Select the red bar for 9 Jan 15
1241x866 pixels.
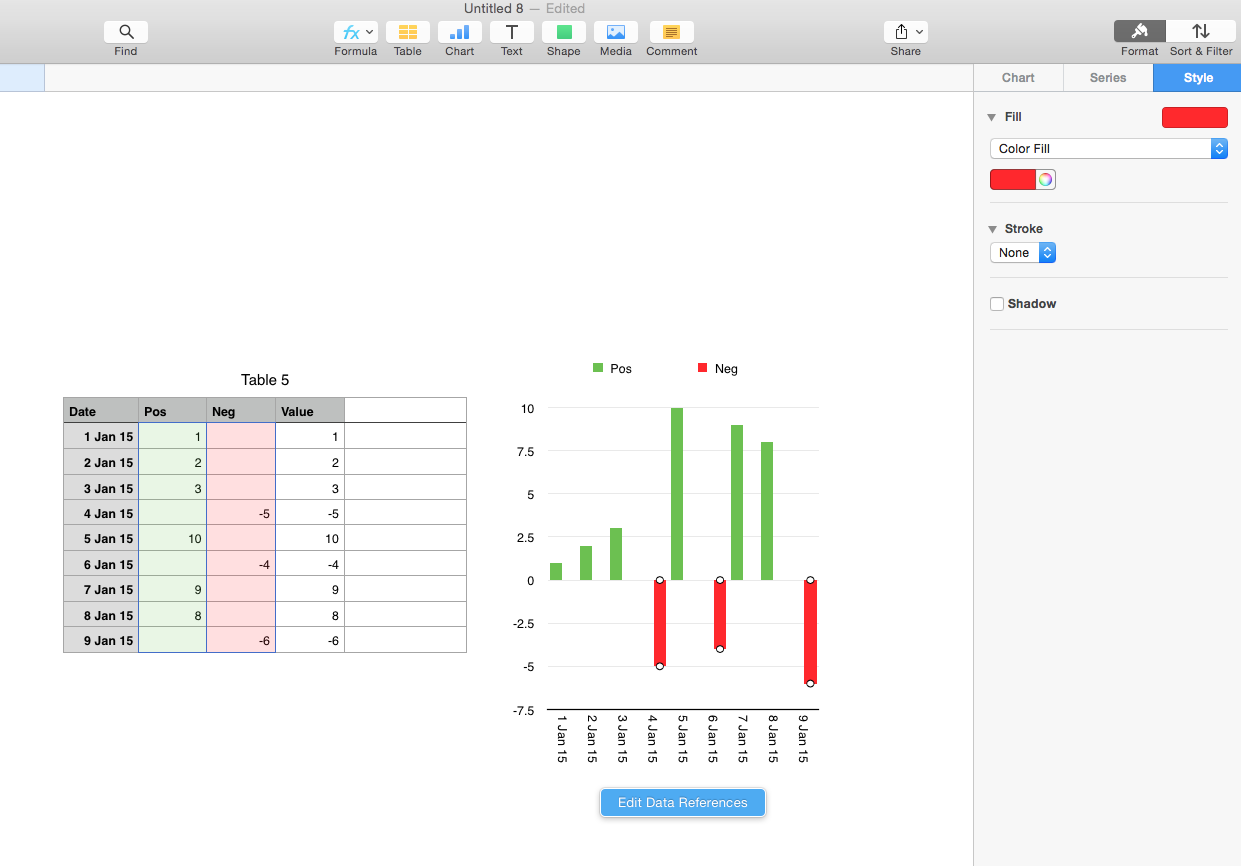[x=810, y=632]
